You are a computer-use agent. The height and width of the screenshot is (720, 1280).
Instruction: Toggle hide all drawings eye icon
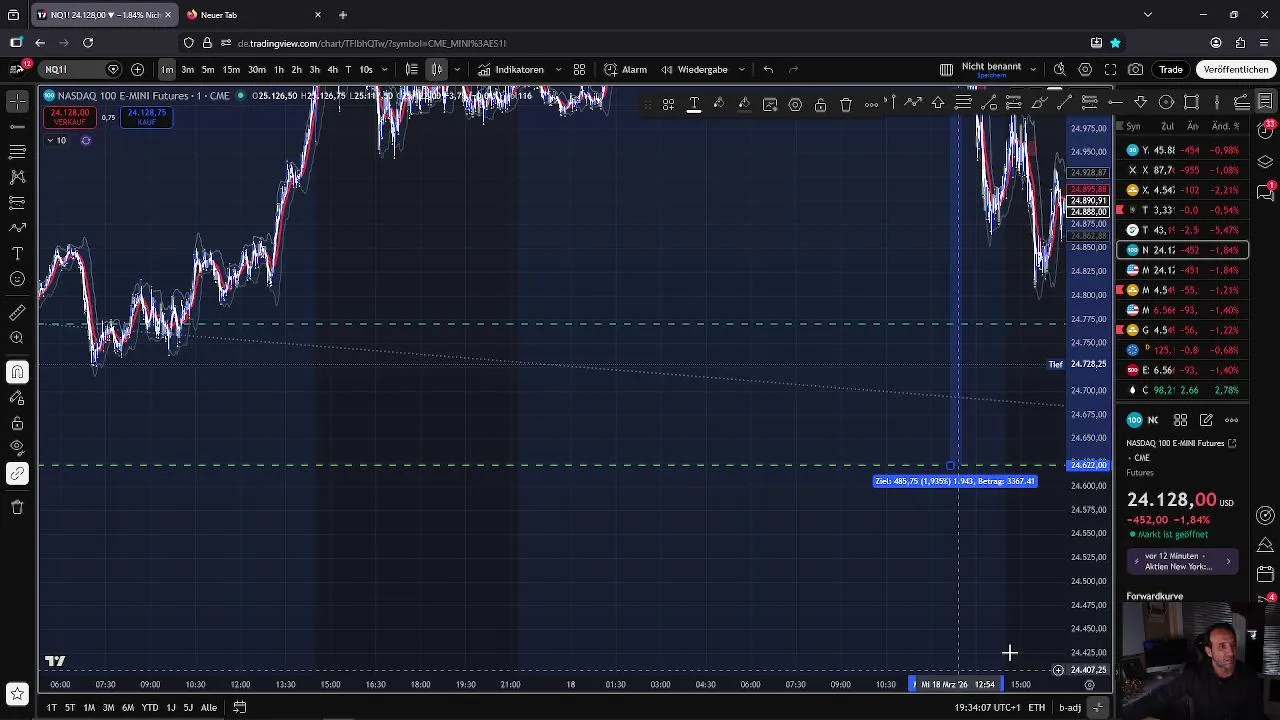[x=17, y=448]
